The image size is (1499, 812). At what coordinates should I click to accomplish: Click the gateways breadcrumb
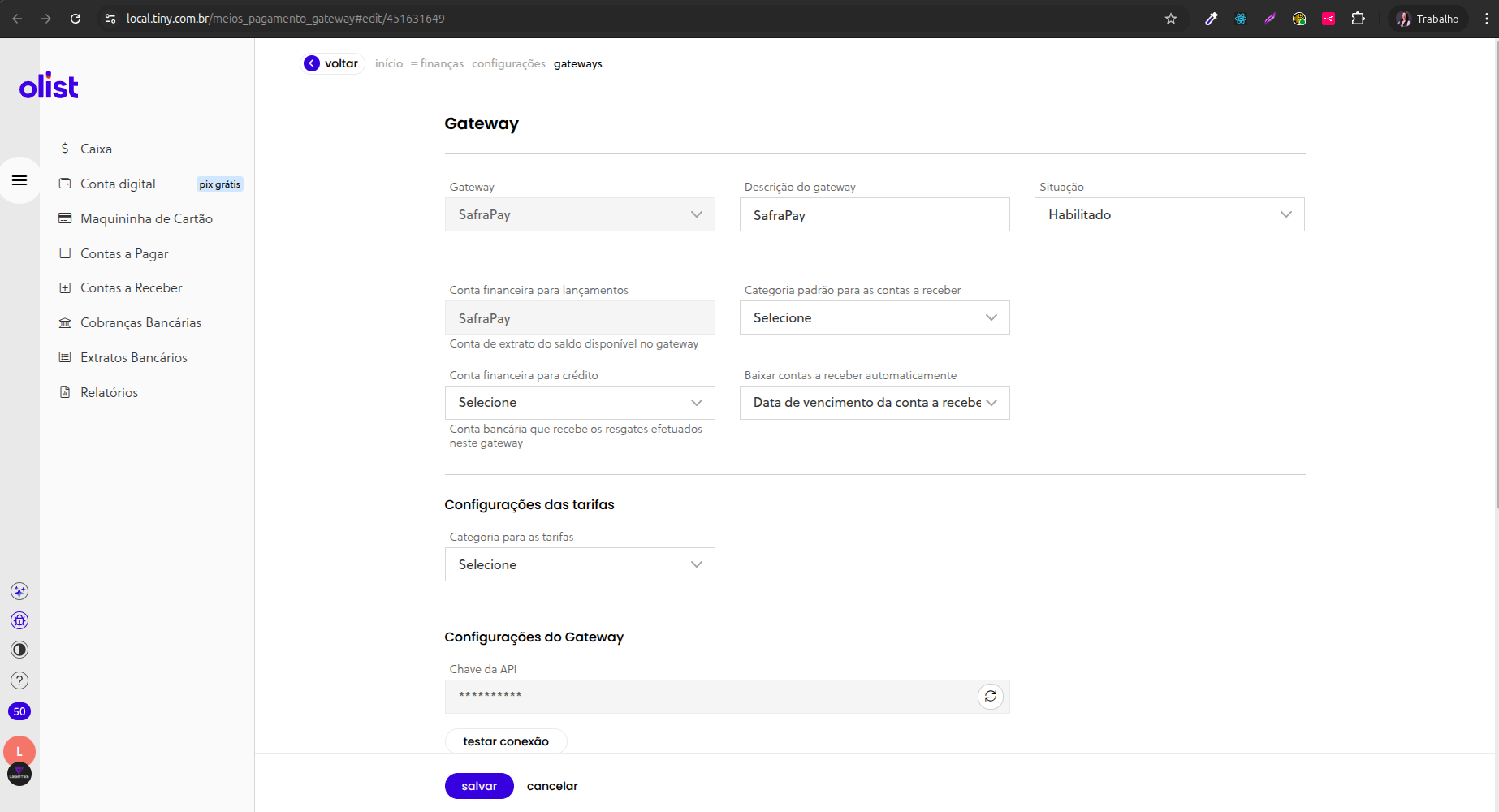click(578, 63)
